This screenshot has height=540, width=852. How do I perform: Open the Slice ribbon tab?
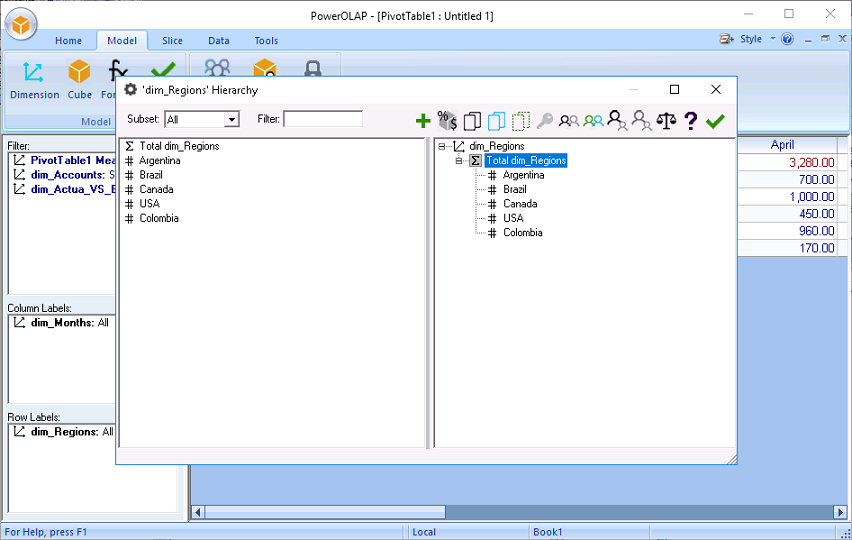tap(172, 41)
